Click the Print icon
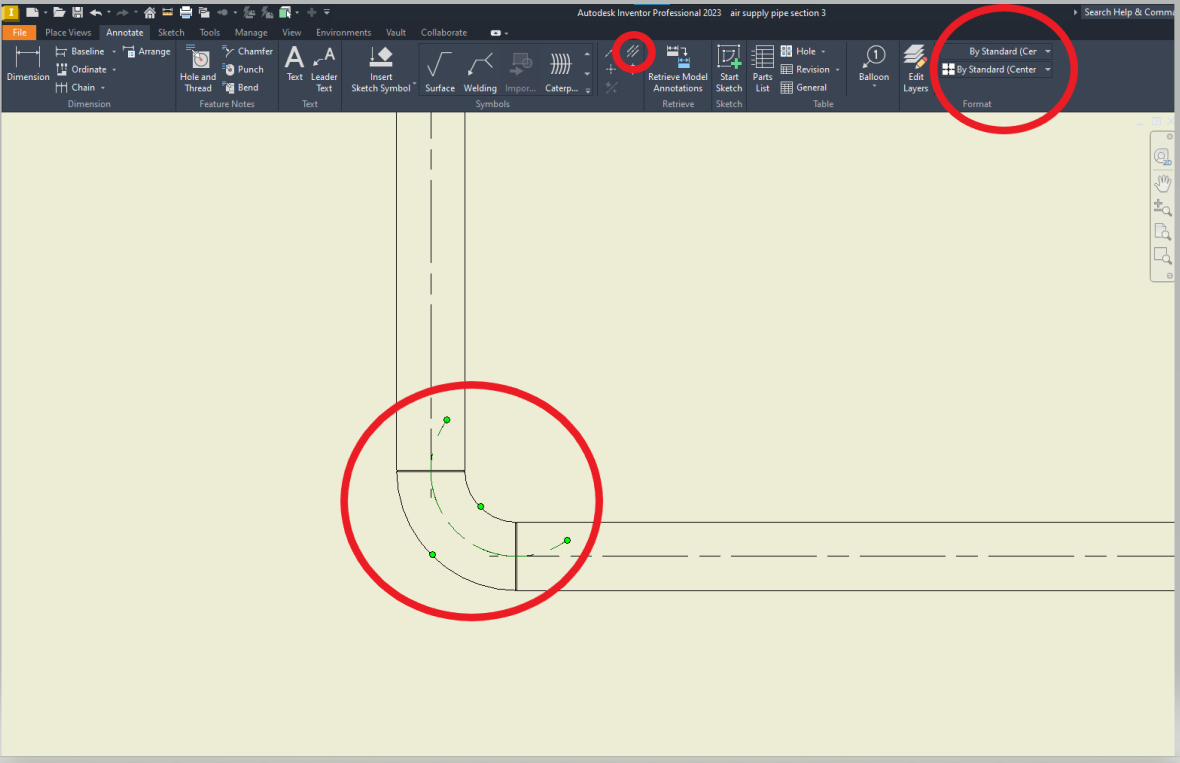This screenshot has width=1180, height=763. tap(186, 12)
